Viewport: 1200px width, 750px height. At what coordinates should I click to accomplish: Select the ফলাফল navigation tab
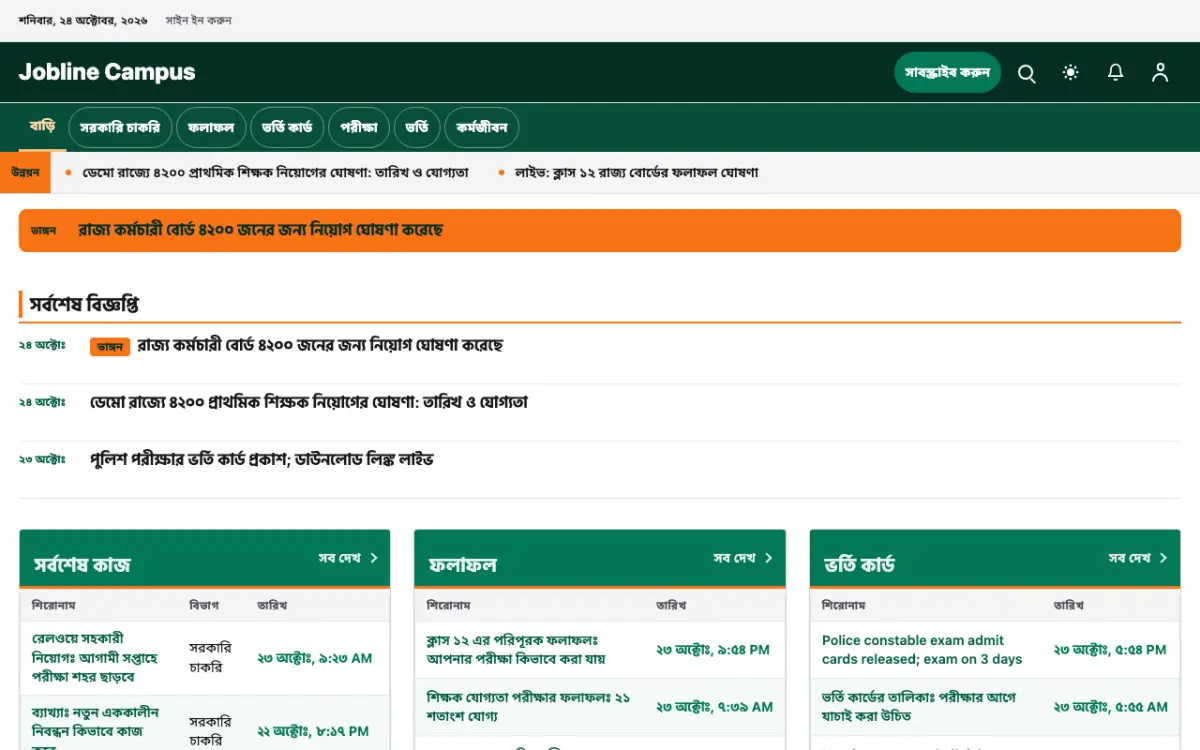211,128
